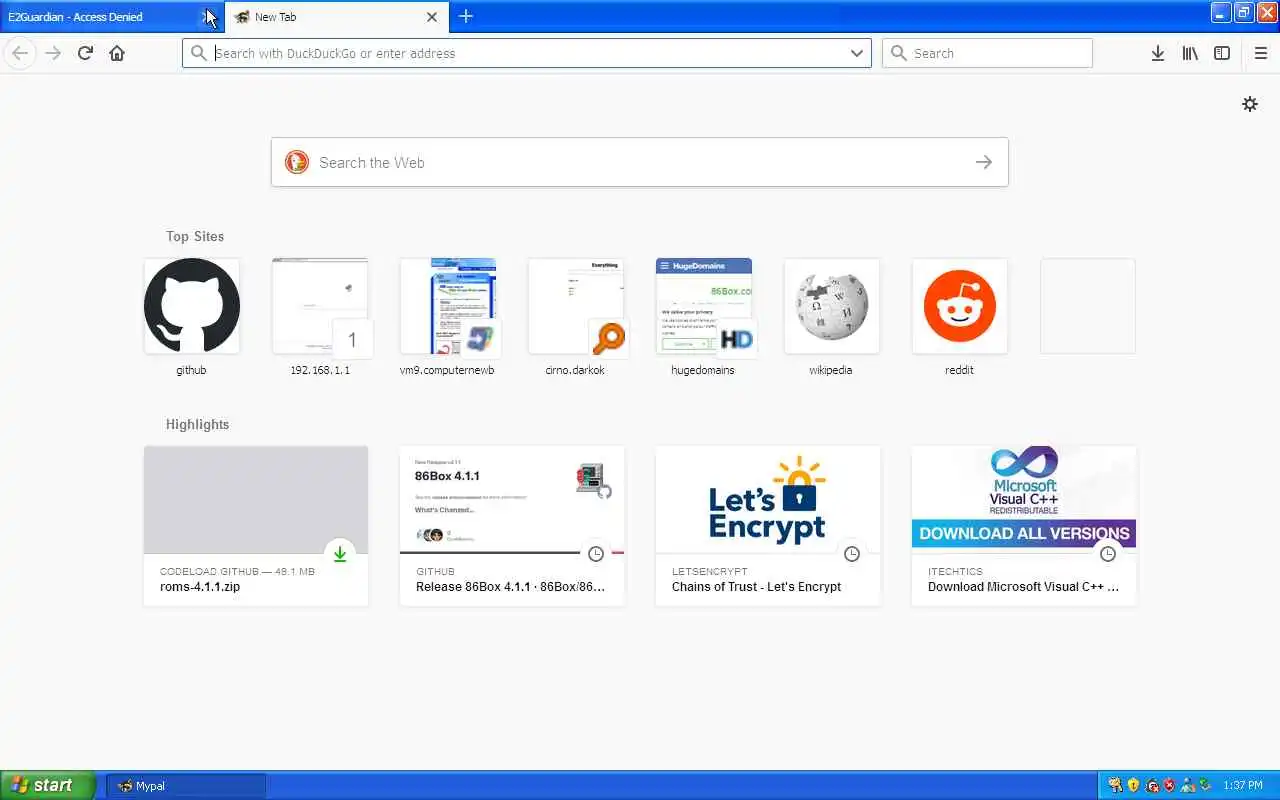
Task: Click history clock icon on 86Box card
Action: click(596, 554)
